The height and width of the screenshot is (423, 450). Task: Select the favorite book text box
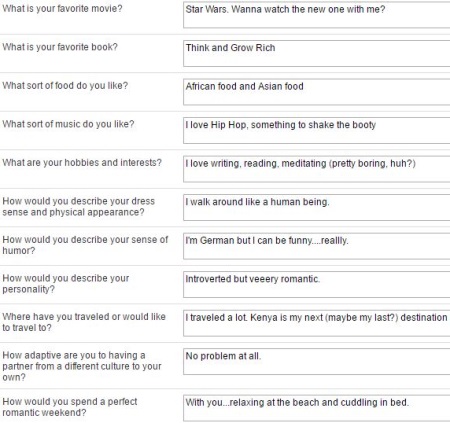[x=317, y=53]
